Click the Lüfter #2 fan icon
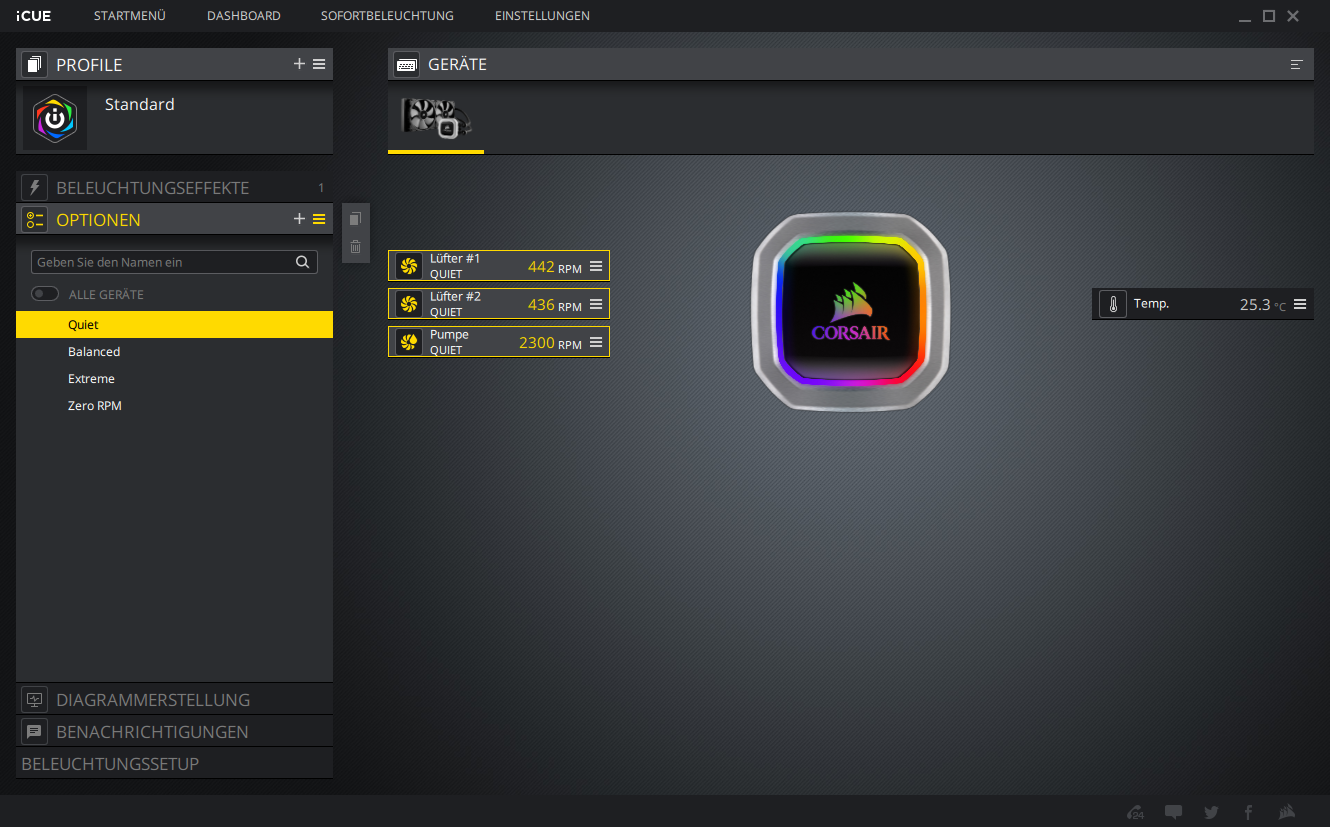1330x827 pixels. pyautogui.click(x=408, y=303)
